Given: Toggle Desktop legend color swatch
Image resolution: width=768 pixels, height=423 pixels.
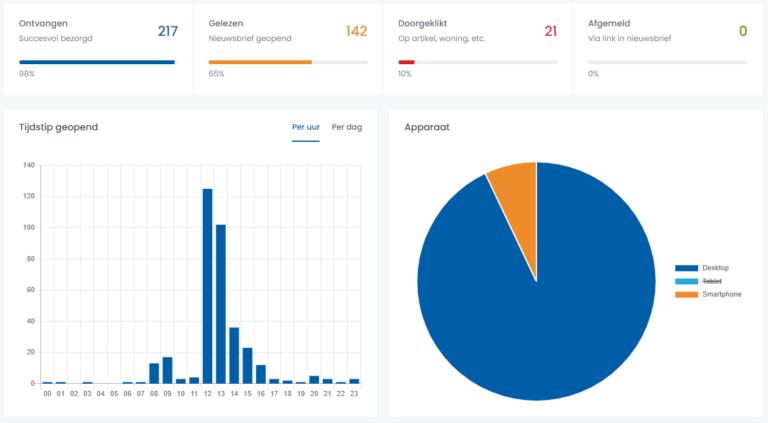Looking at the screenshot, I should pyautogui.click(x=685, y=268).
